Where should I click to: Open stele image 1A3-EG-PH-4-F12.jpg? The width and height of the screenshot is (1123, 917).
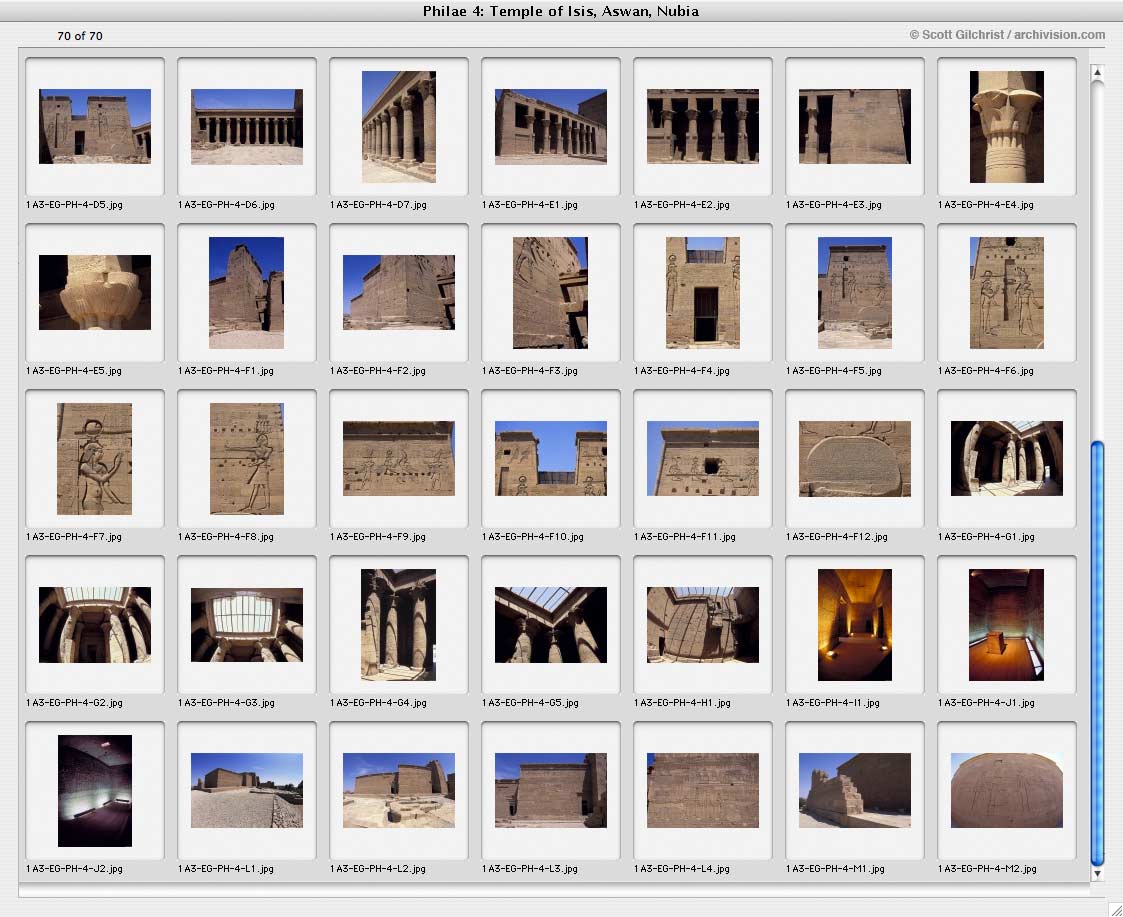pos(854,458)
